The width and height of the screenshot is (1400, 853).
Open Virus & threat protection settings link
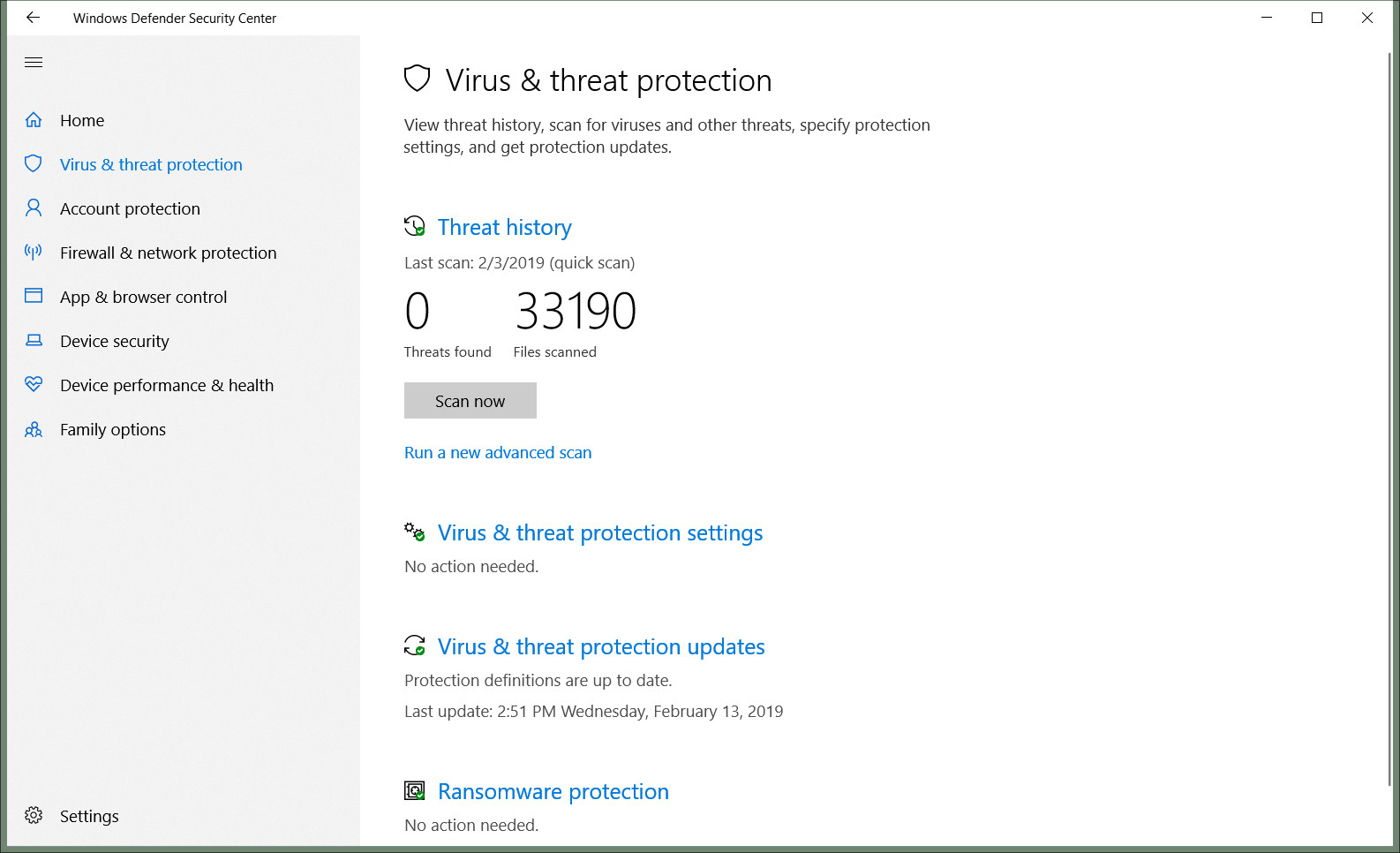pyautogui.click(x=600, y=532)
